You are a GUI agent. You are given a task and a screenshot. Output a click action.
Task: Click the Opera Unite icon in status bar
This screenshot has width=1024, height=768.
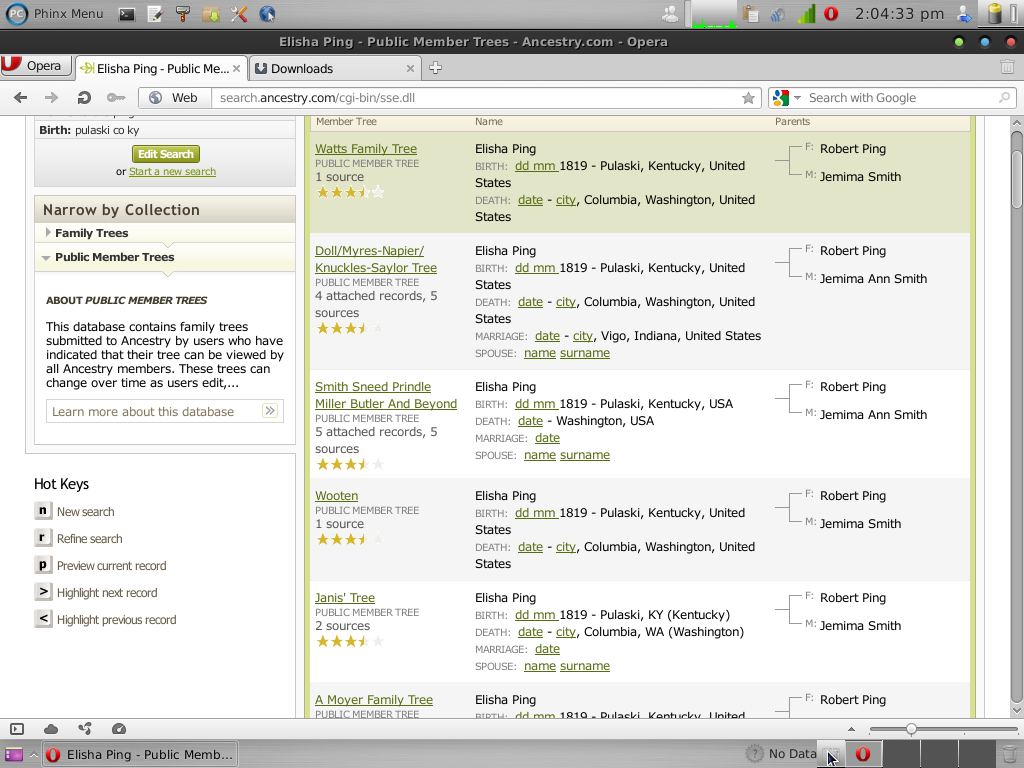pyautogui.click(x=85, y=729)
